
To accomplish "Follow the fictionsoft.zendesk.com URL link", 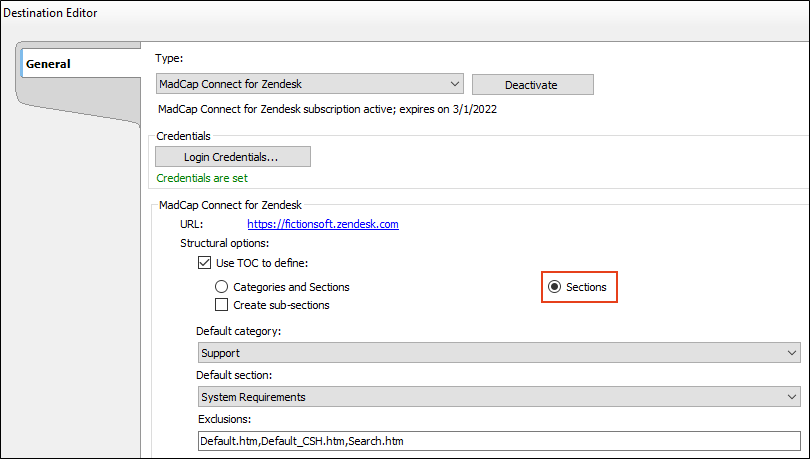I will pyautogui.click(x=323, y=224).
